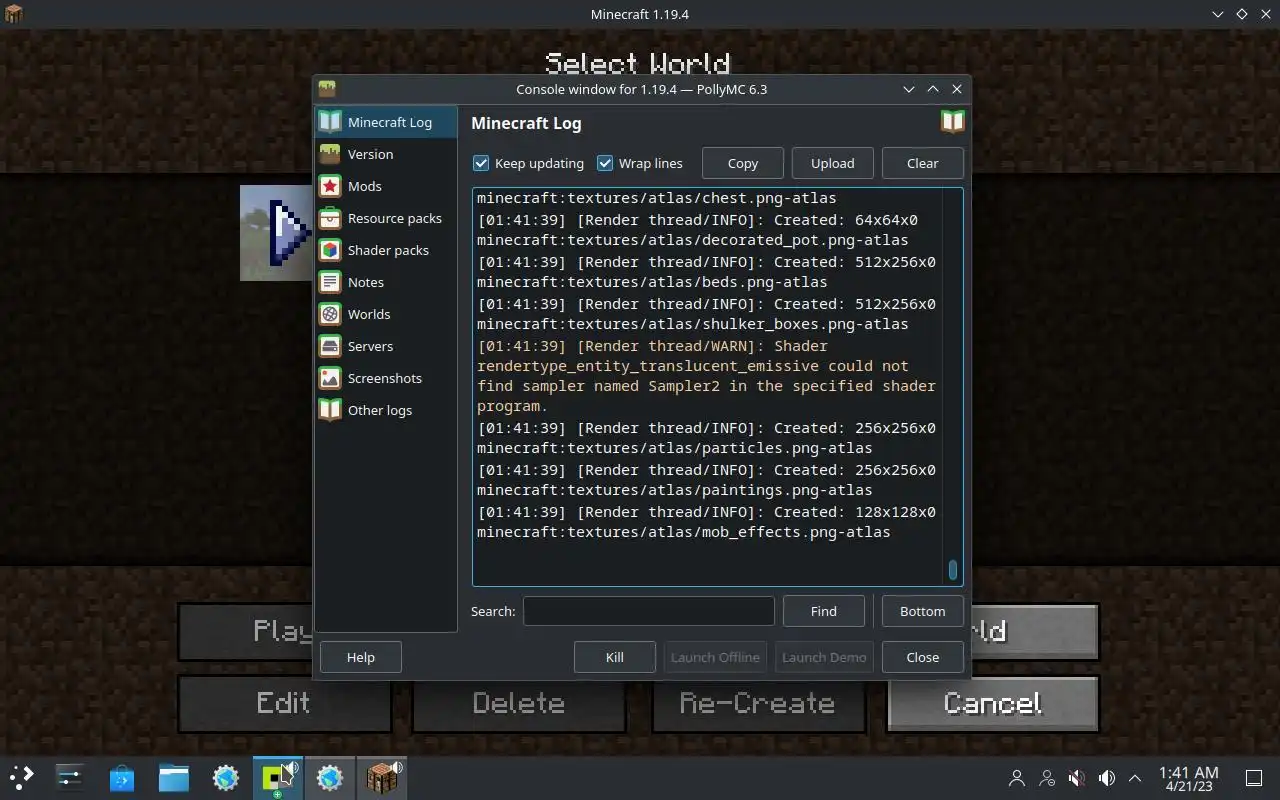Click the clock showing 1:41 AM
This screenshot has width=1280, height=800.
(x=1188, y=778)
